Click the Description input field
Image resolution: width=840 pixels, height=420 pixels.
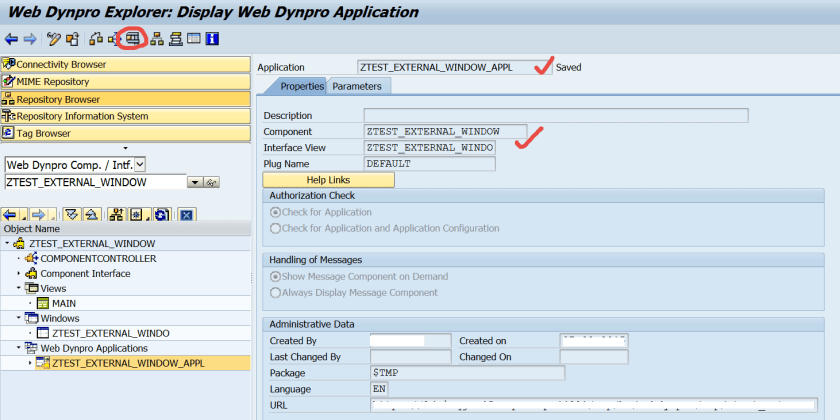pyautogui.click(x=555, y=115)
